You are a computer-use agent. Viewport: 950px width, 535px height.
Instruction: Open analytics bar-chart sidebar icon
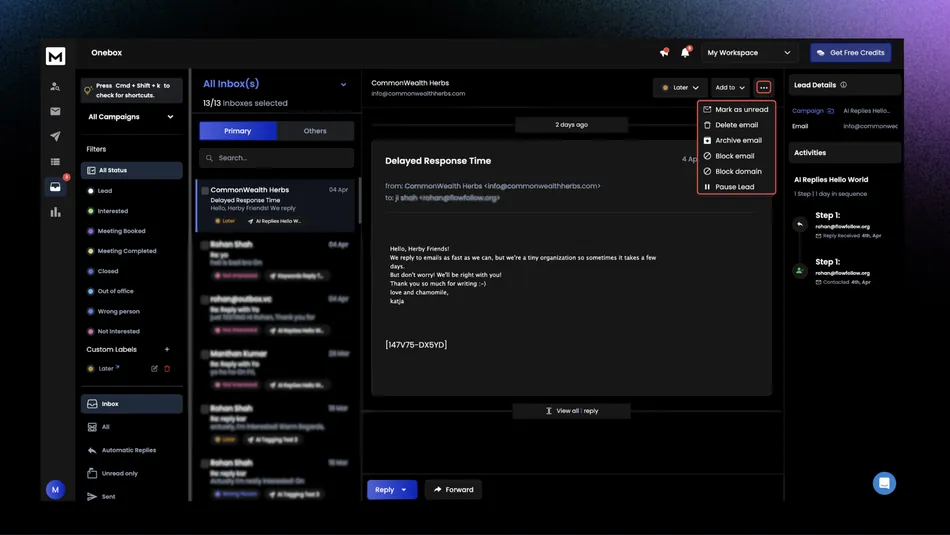pos(55,212)
